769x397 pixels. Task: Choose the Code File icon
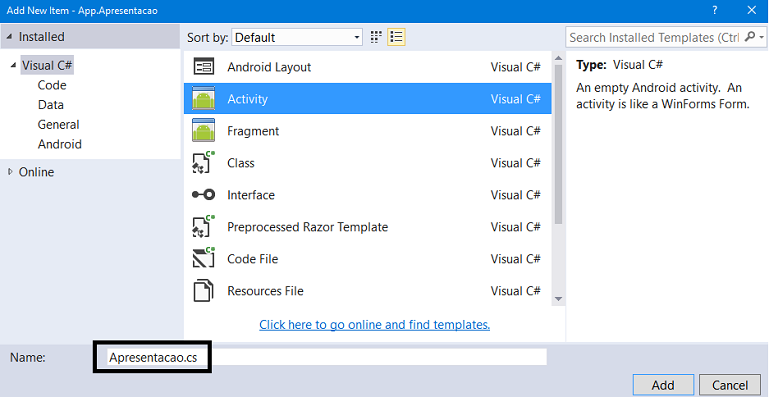[204, 259]
